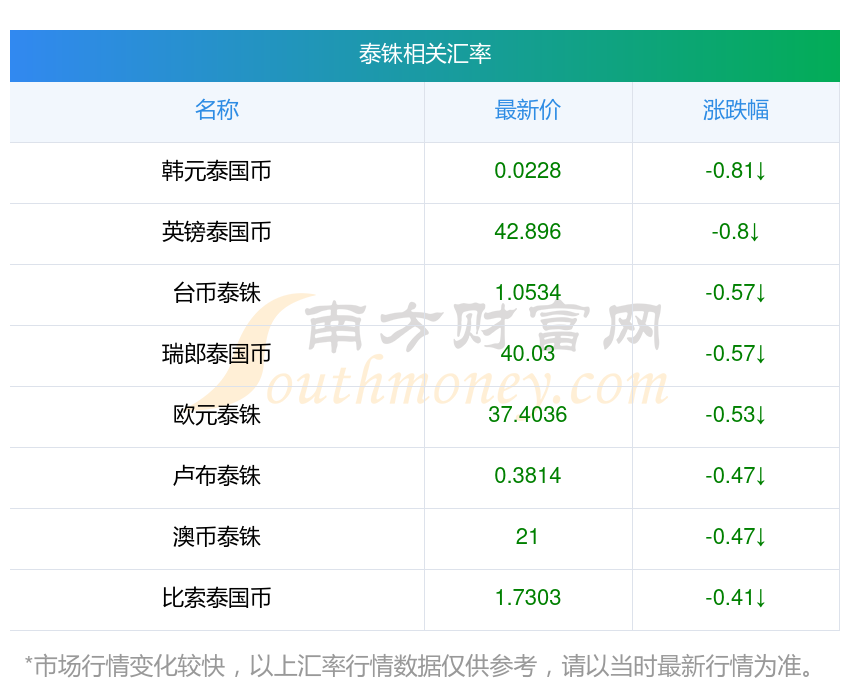The image size is (850, 698).
Task: Select the 瑞郎泰国币 row name
Action: (x=217, y=354)
